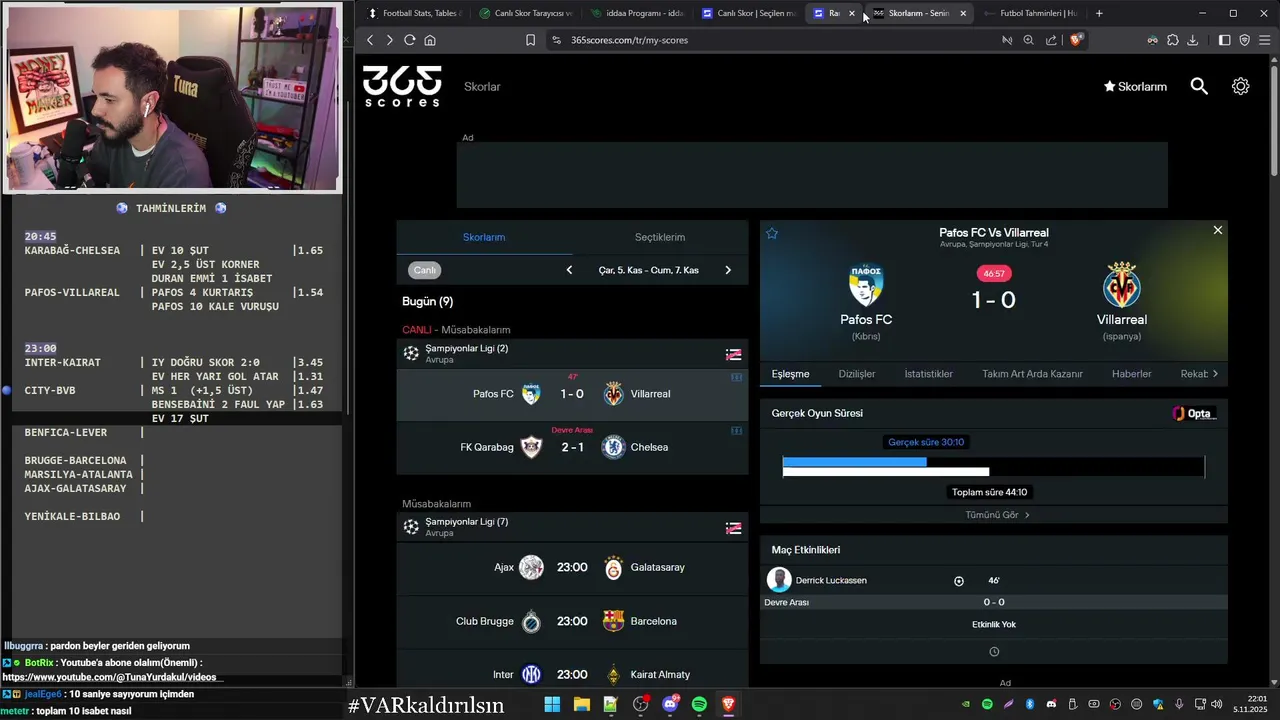Reload the 365scores page

click(x=409, y=40)
